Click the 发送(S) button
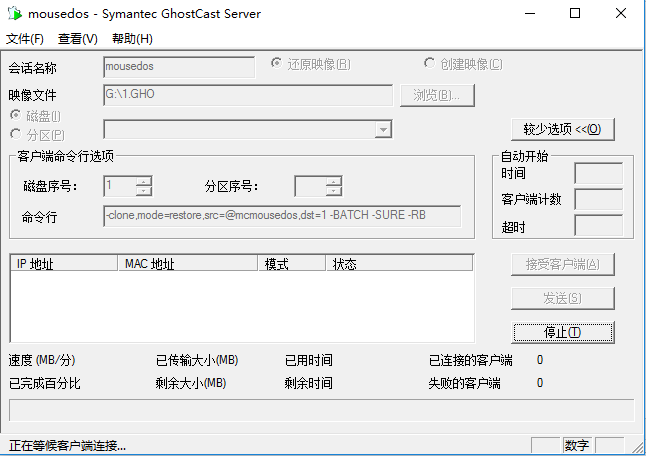Image resolution: width=646 pixels, height=456 pixels. tap(562, 298)
